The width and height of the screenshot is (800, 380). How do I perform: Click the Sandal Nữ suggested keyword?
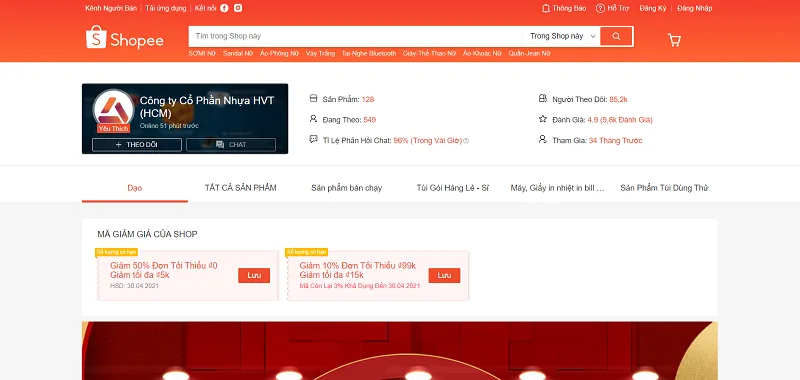point(238,53)
